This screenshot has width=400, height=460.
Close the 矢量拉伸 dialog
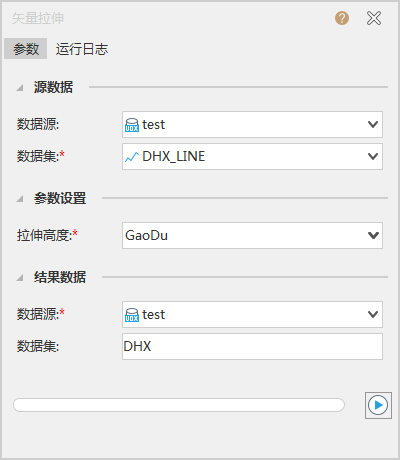[x=374, y=18]
